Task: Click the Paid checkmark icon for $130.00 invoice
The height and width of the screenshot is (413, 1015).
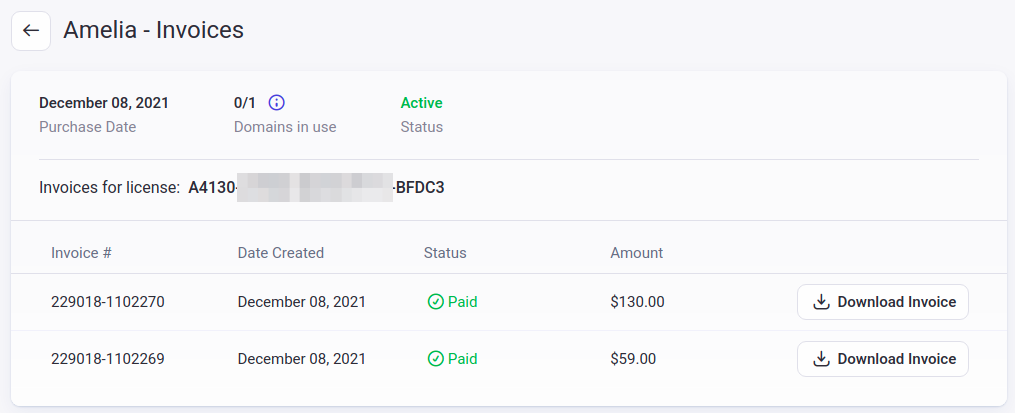Action: pyautogui.click(x=435, y=302)
